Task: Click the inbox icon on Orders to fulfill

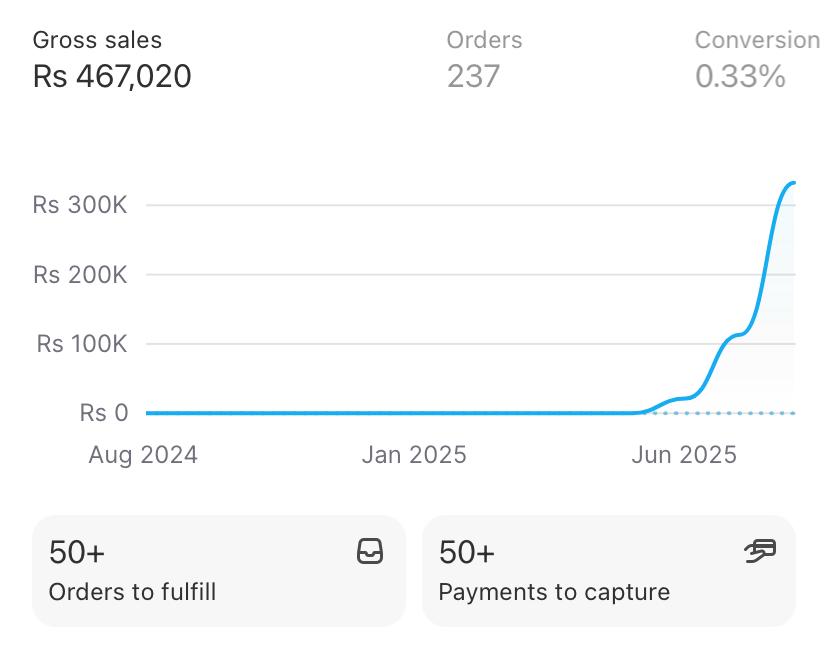Action: tap(370, 551)
